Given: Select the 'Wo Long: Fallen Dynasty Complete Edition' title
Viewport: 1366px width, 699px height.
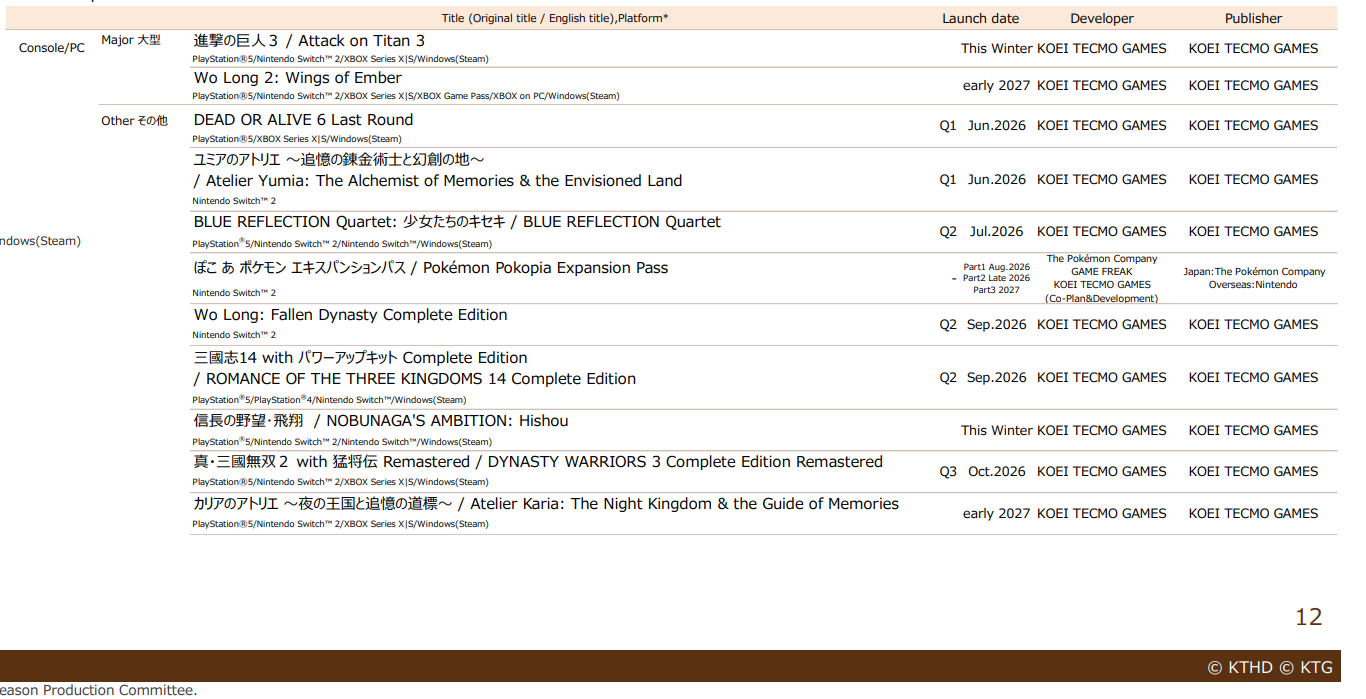Looking at the screenshot, I should pos(350,315).
